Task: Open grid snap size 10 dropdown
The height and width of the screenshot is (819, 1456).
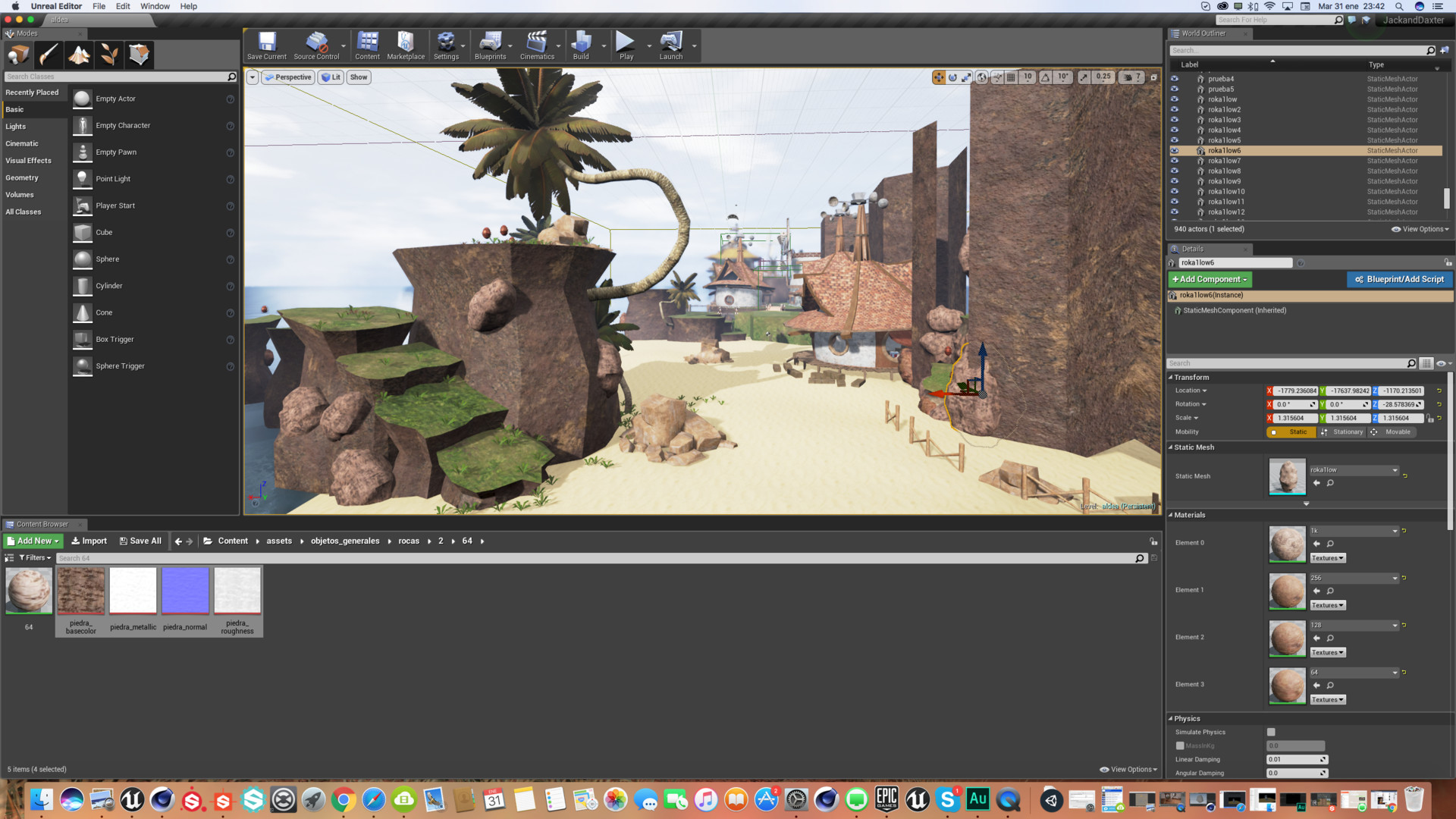Action: coord(1028,77)
